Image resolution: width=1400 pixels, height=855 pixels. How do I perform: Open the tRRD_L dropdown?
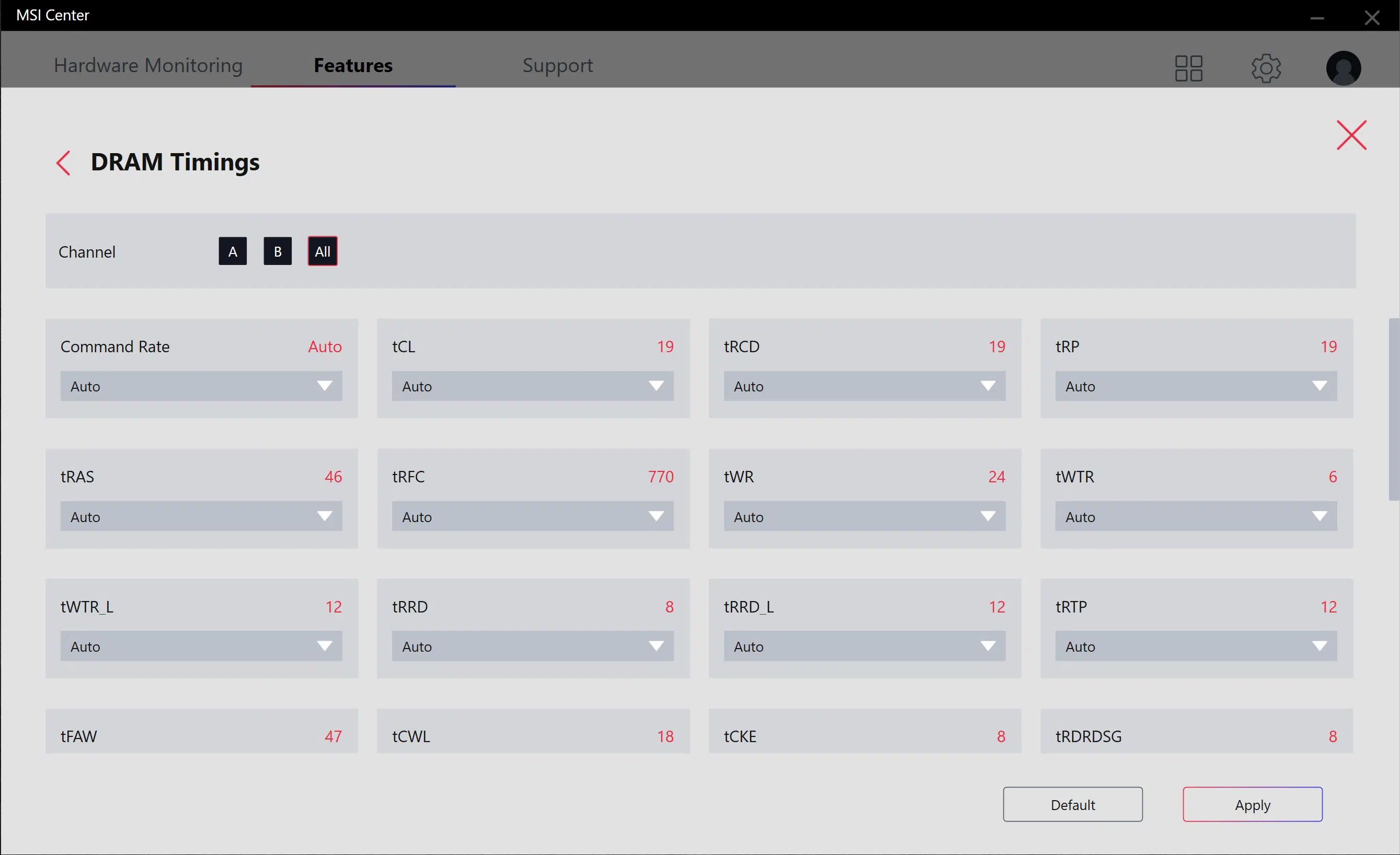(x=864, y=646)
